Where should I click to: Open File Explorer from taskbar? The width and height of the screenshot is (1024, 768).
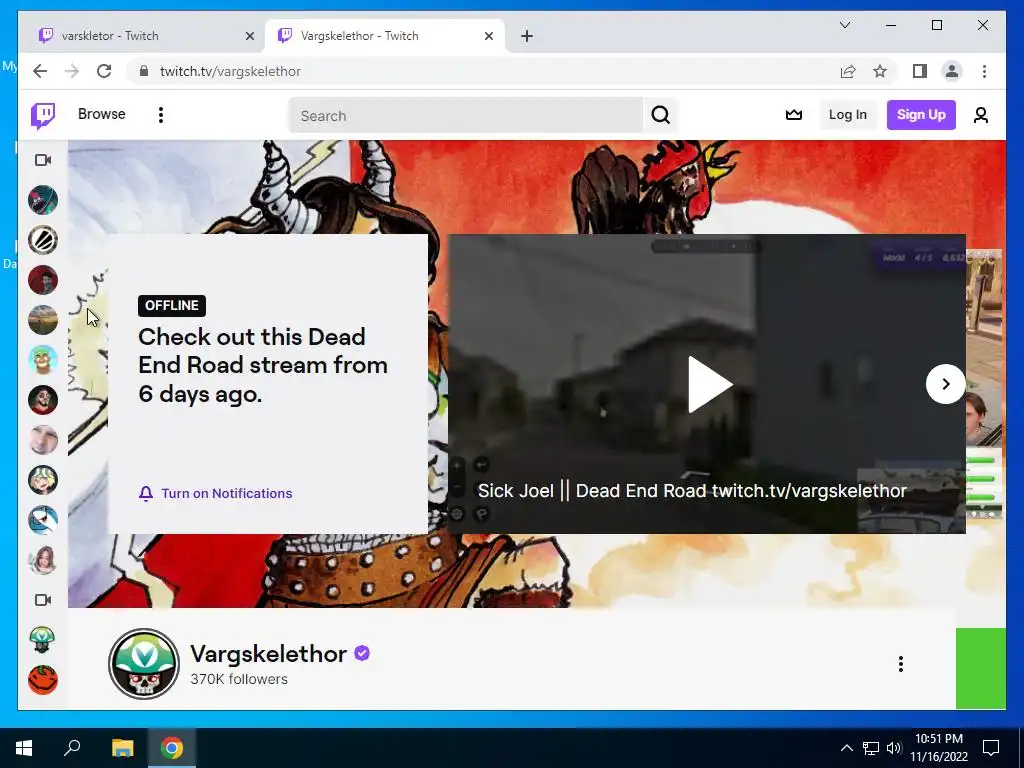click(x=122, y=748)
